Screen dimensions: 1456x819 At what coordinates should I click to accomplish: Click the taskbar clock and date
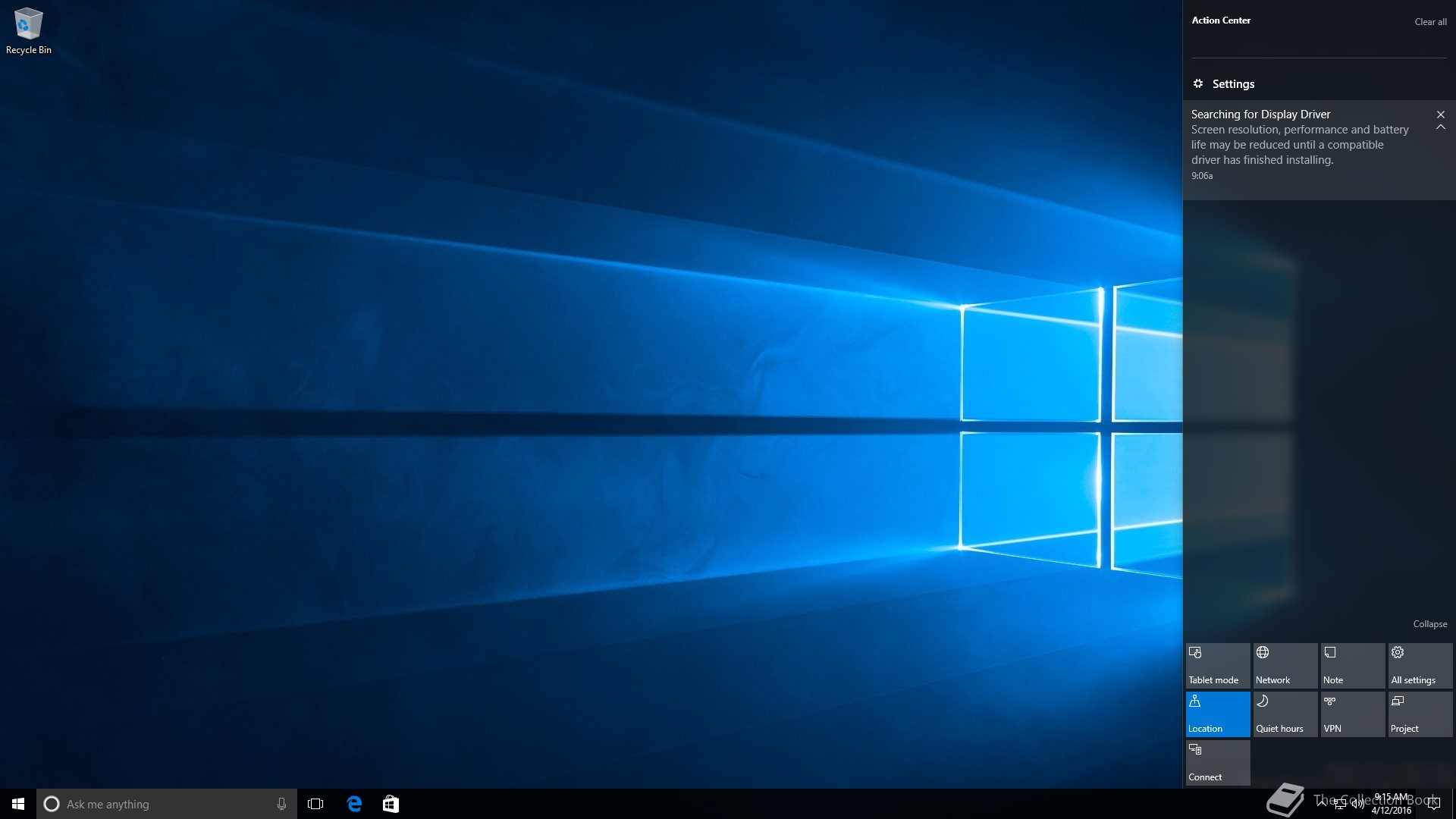click(x=1392, y=804)
